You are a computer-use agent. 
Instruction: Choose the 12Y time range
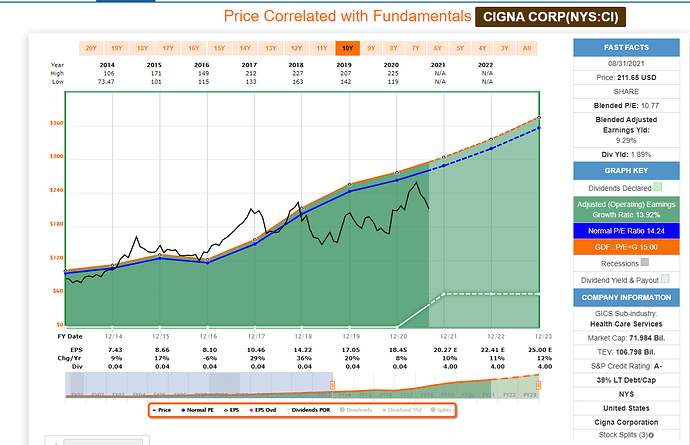296,48
